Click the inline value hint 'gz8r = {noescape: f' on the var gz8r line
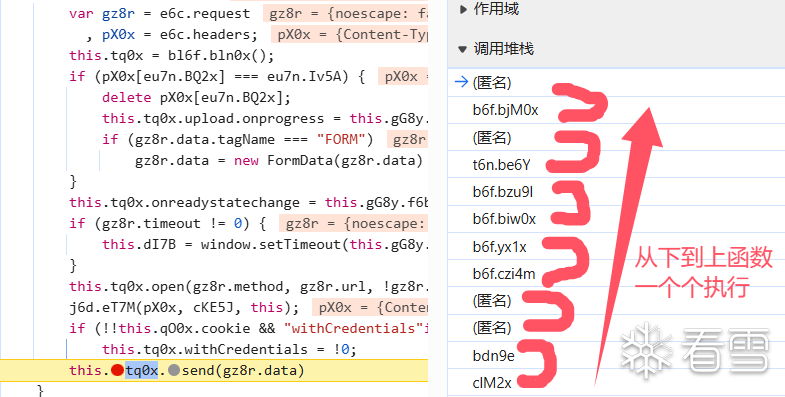Image resolution: width=785 pixels, height=397 pixels. click(x=346, y=14)
